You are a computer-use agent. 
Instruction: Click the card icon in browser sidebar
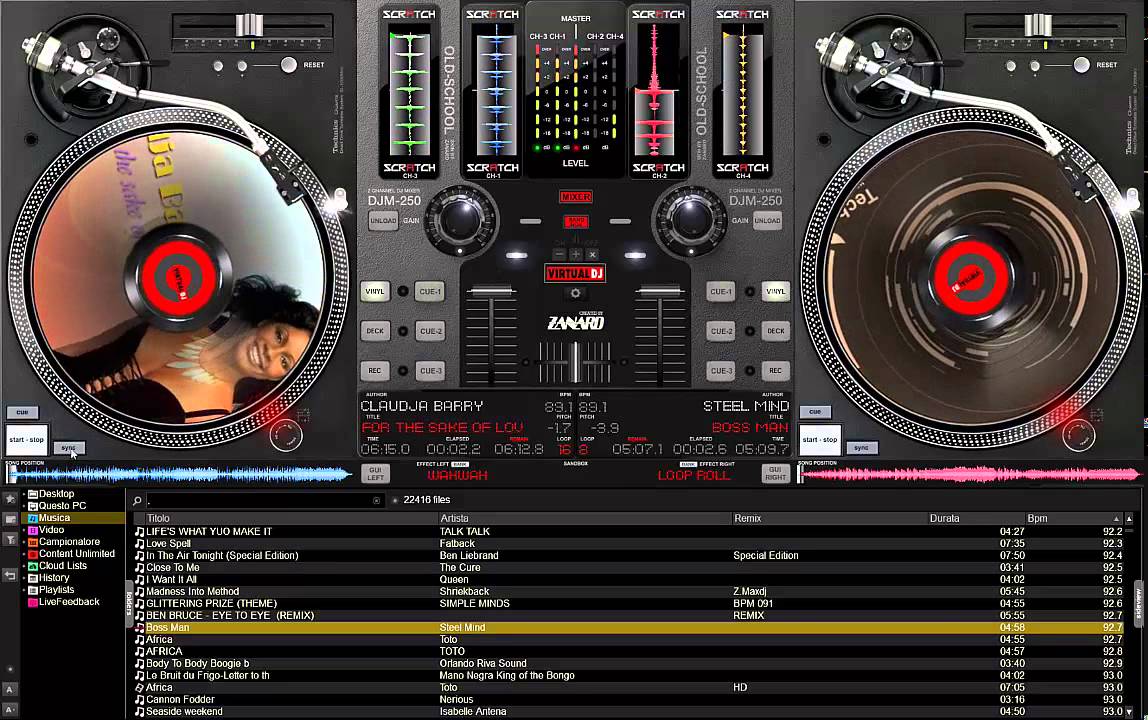point(10,519)
